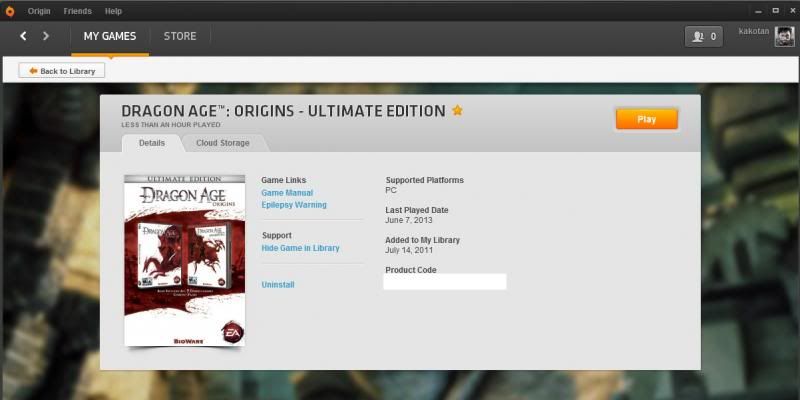Switch to the Store tab

click(x=180, y=36)
